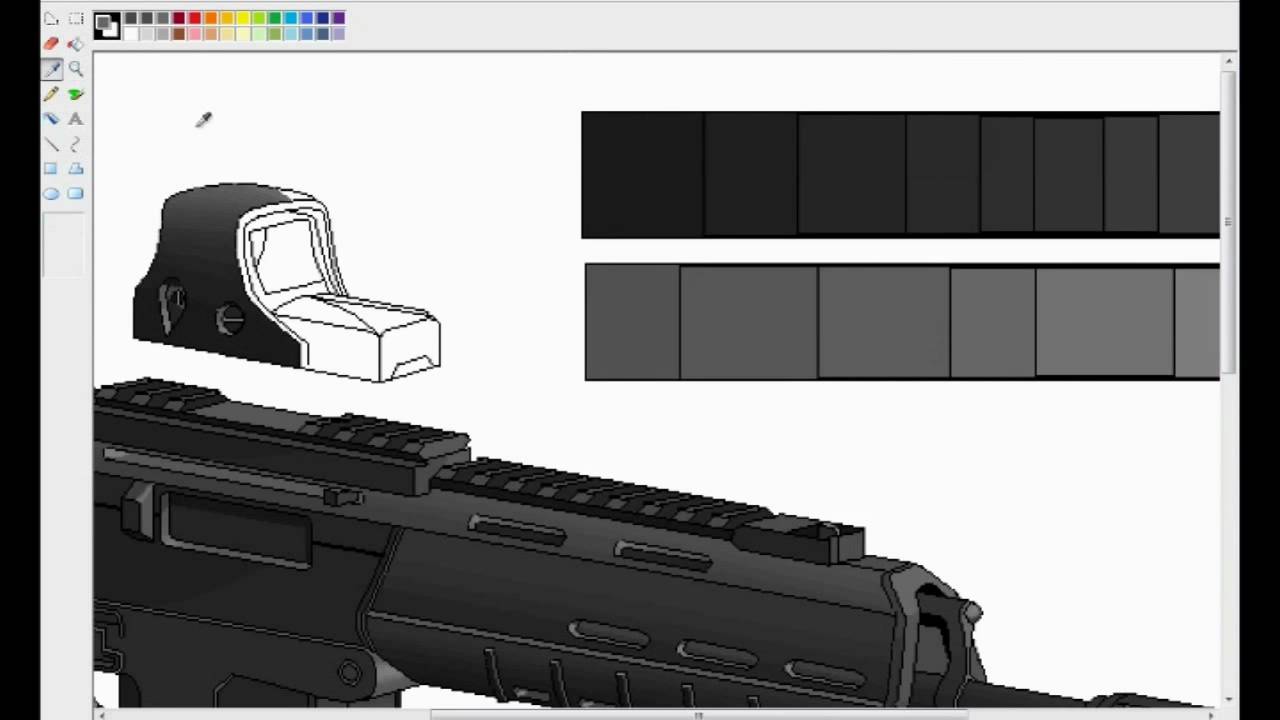
Task: Activate the Fill With Color bucket
Action: point(76,44)
